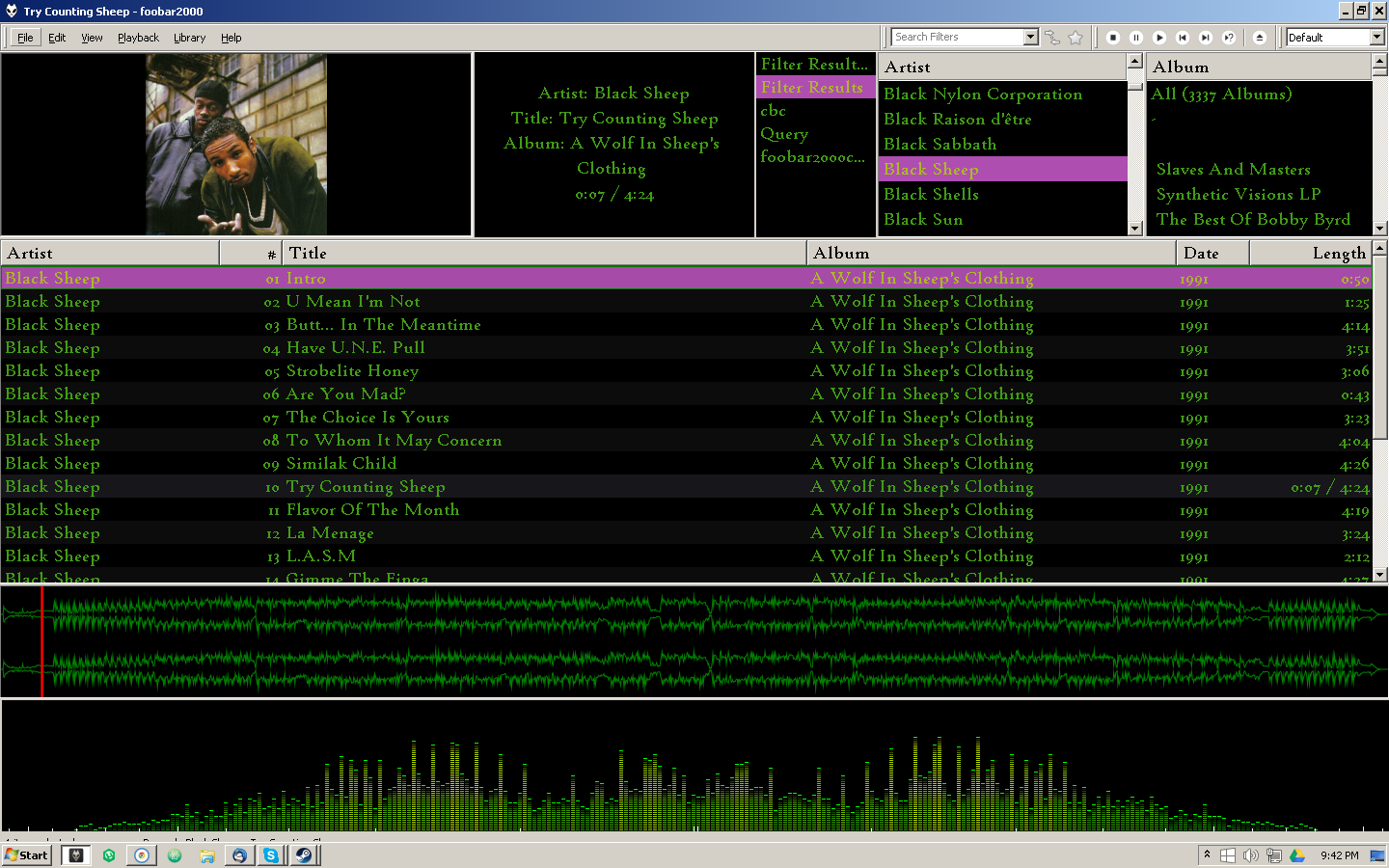Viewport: 1389px width, 868px height.
Task: Stop playback with the stop button
Action: click(1113, 38)
